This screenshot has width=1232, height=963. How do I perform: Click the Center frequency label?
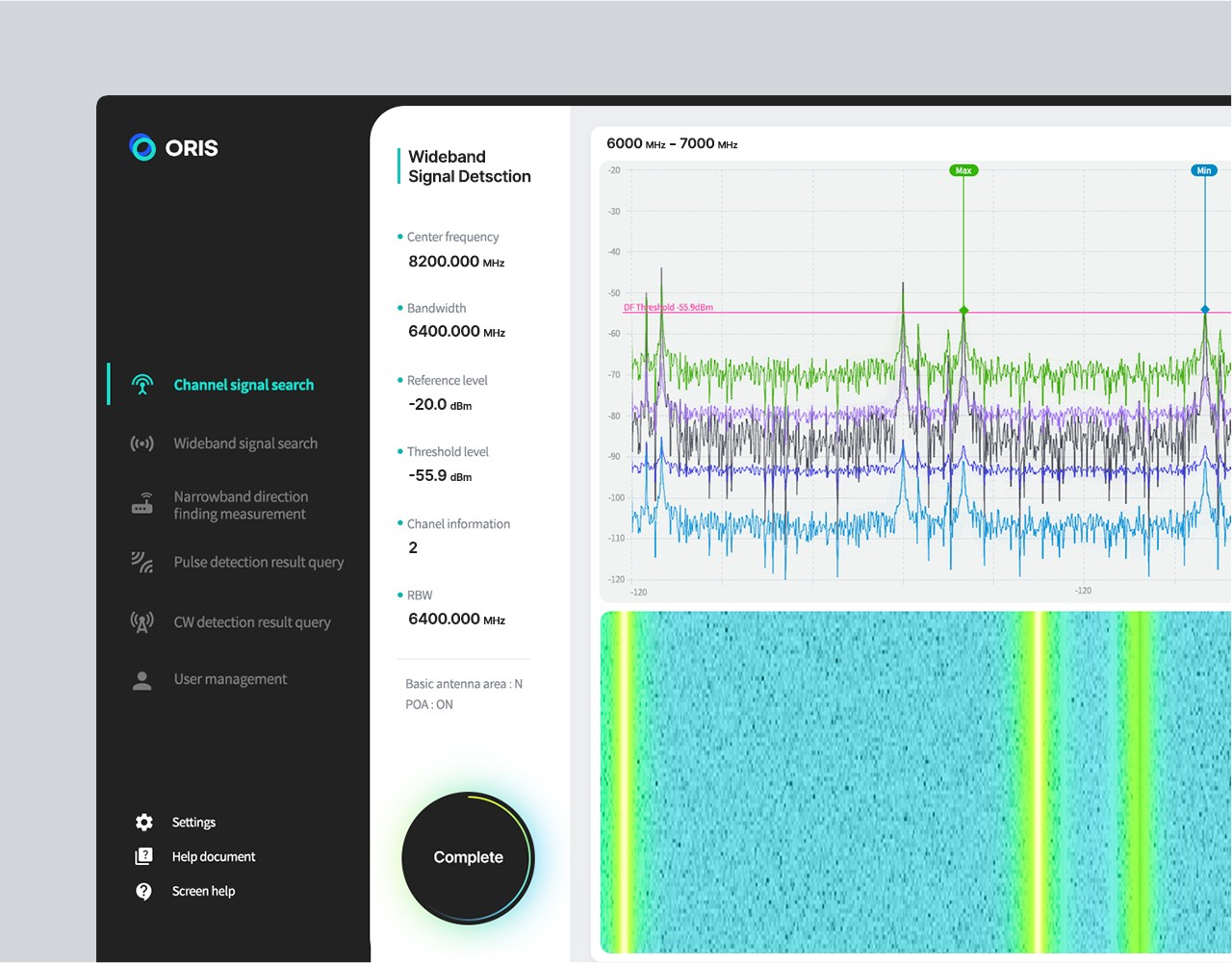tap(452, 237)
